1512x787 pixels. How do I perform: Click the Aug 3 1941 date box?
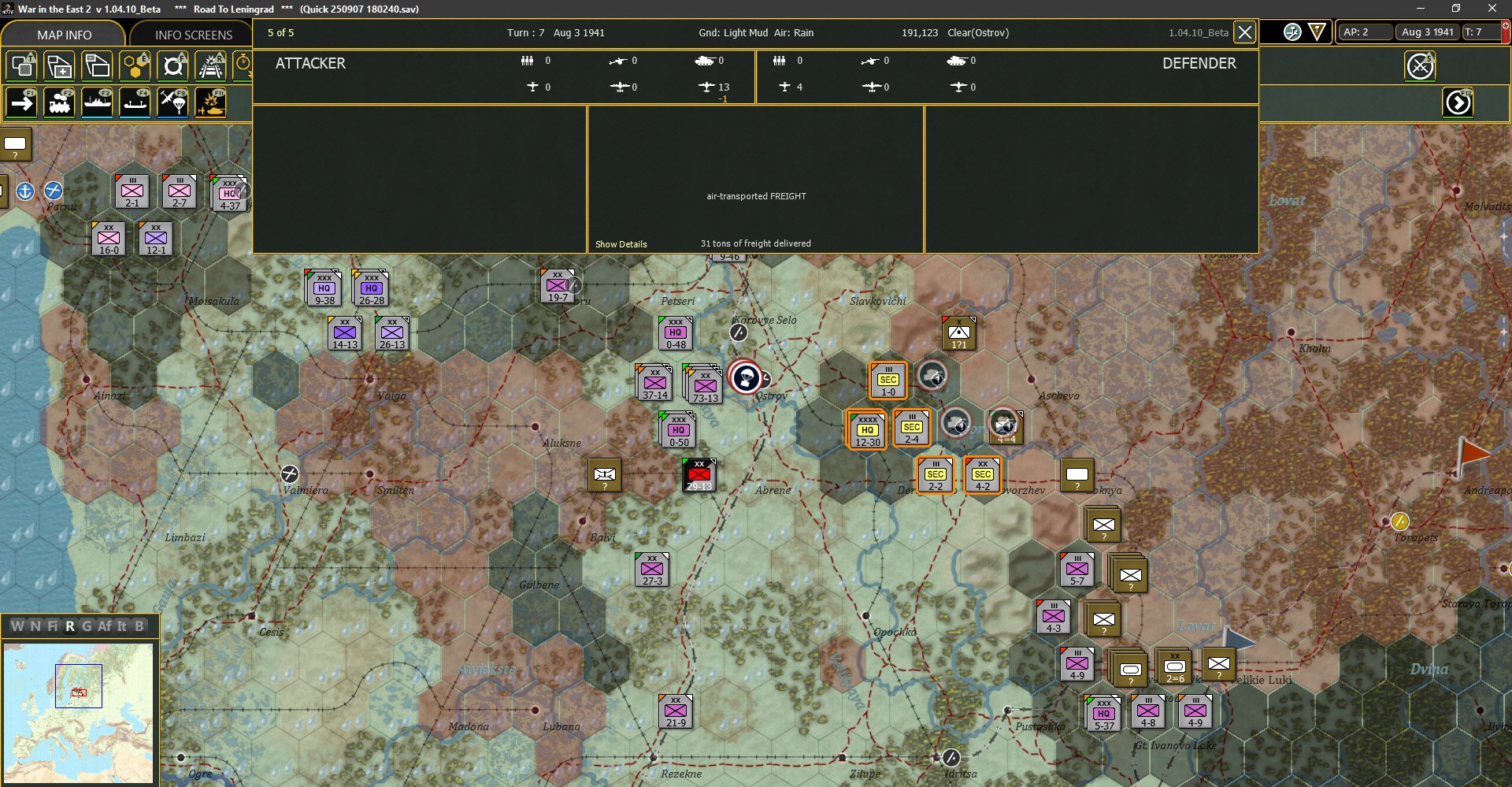pyautogui.click(x=1427, y=32)
